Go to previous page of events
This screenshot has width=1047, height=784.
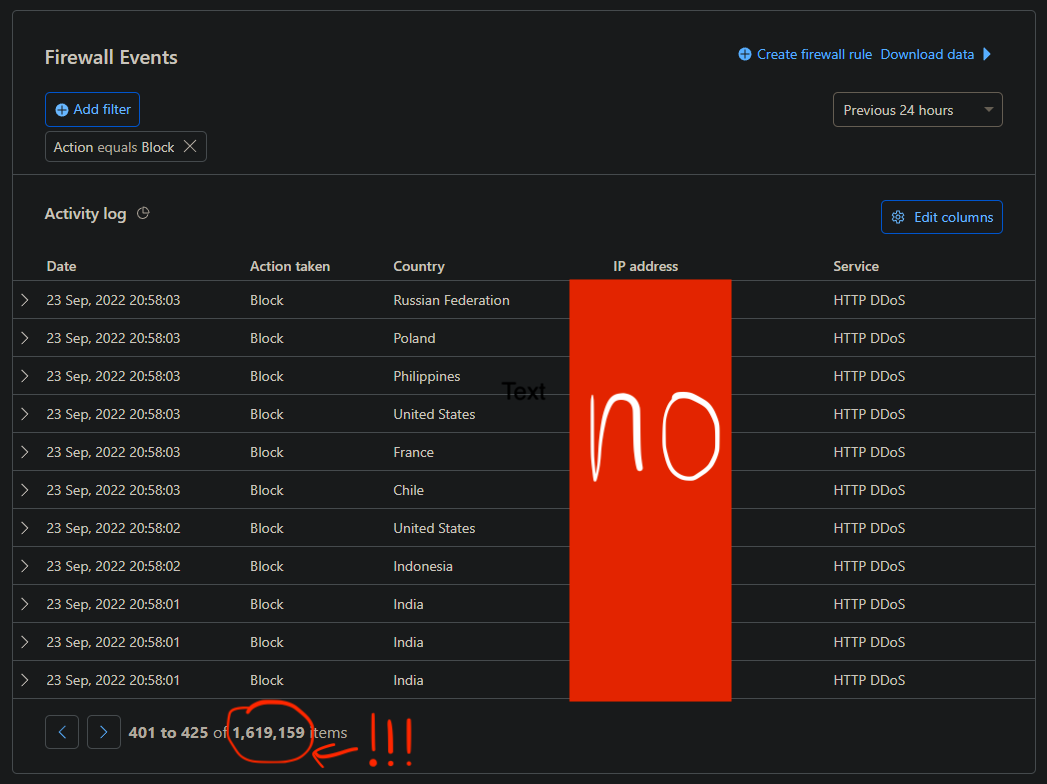pos(62,732)
